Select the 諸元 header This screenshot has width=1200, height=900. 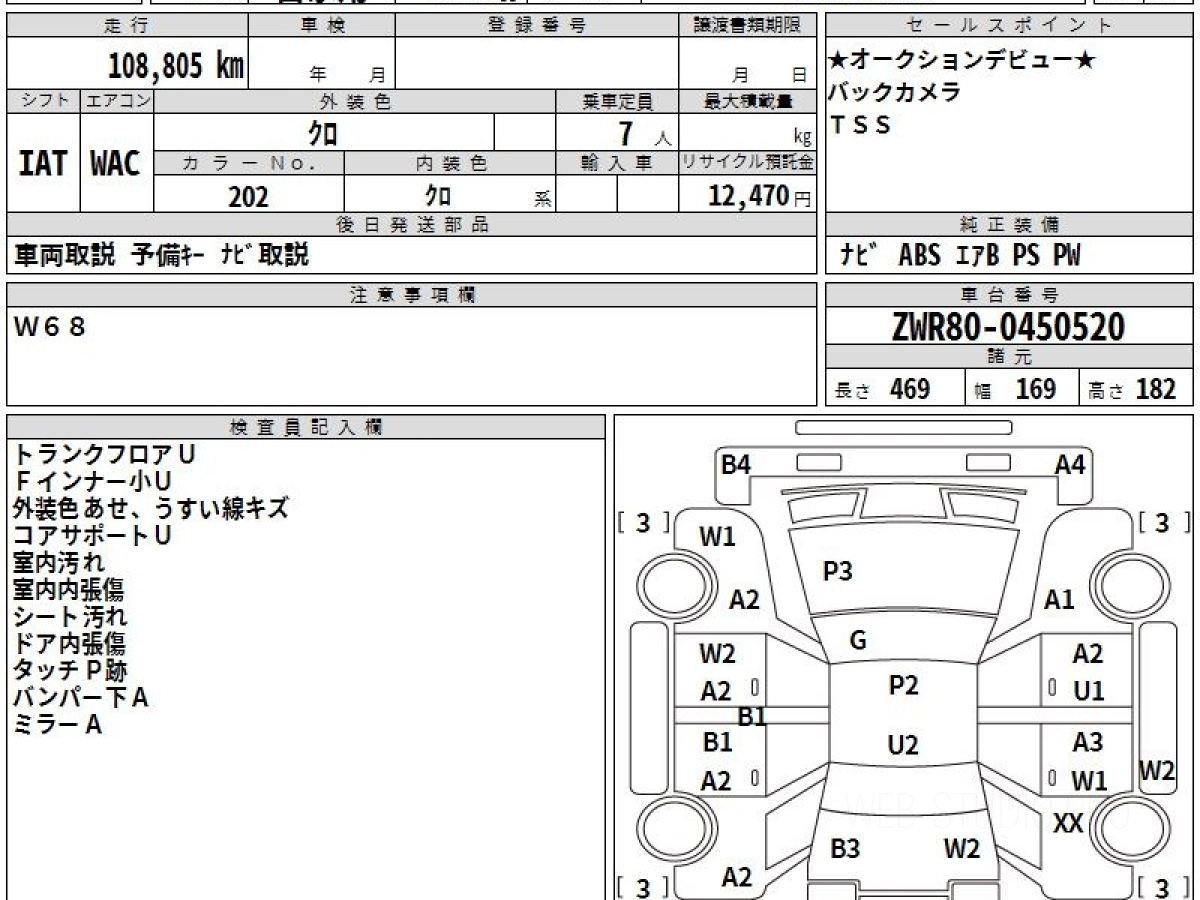click(1010, 357)
